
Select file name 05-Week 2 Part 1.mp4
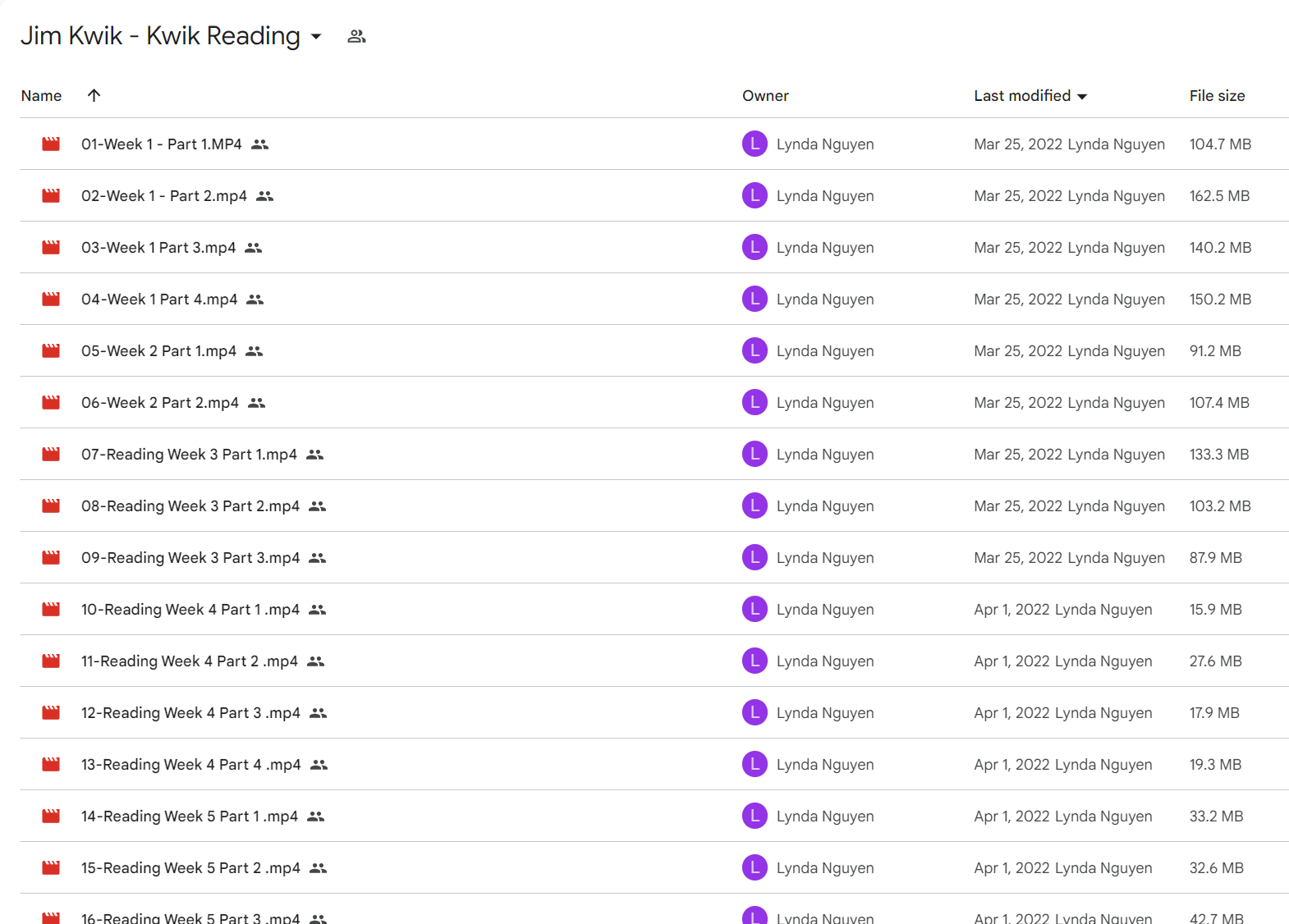click(x=158, y=350)
